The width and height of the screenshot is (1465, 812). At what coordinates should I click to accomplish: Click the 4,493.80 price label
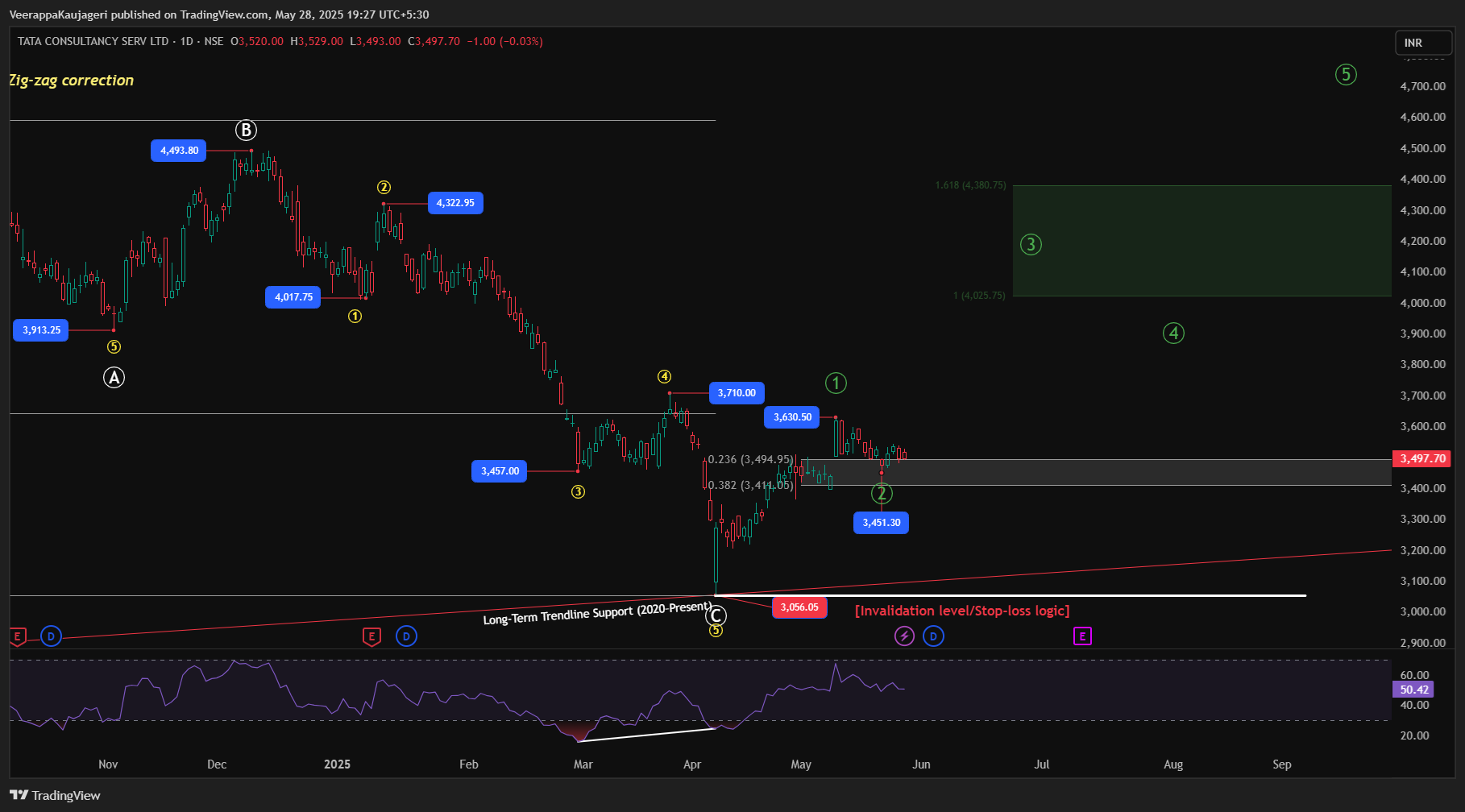point(179,151)
